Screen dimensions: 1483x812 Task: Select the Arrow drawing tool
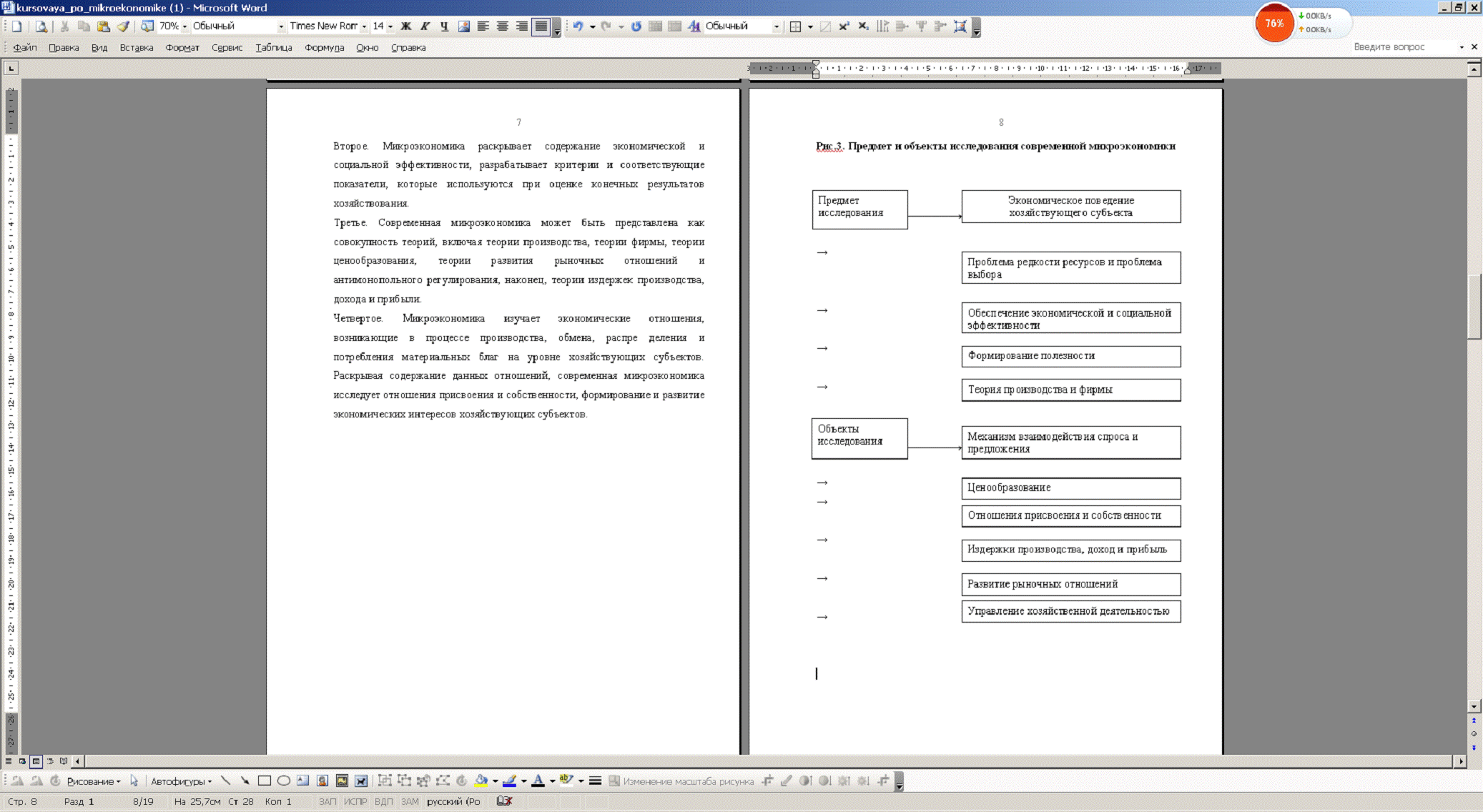point(245,781)
